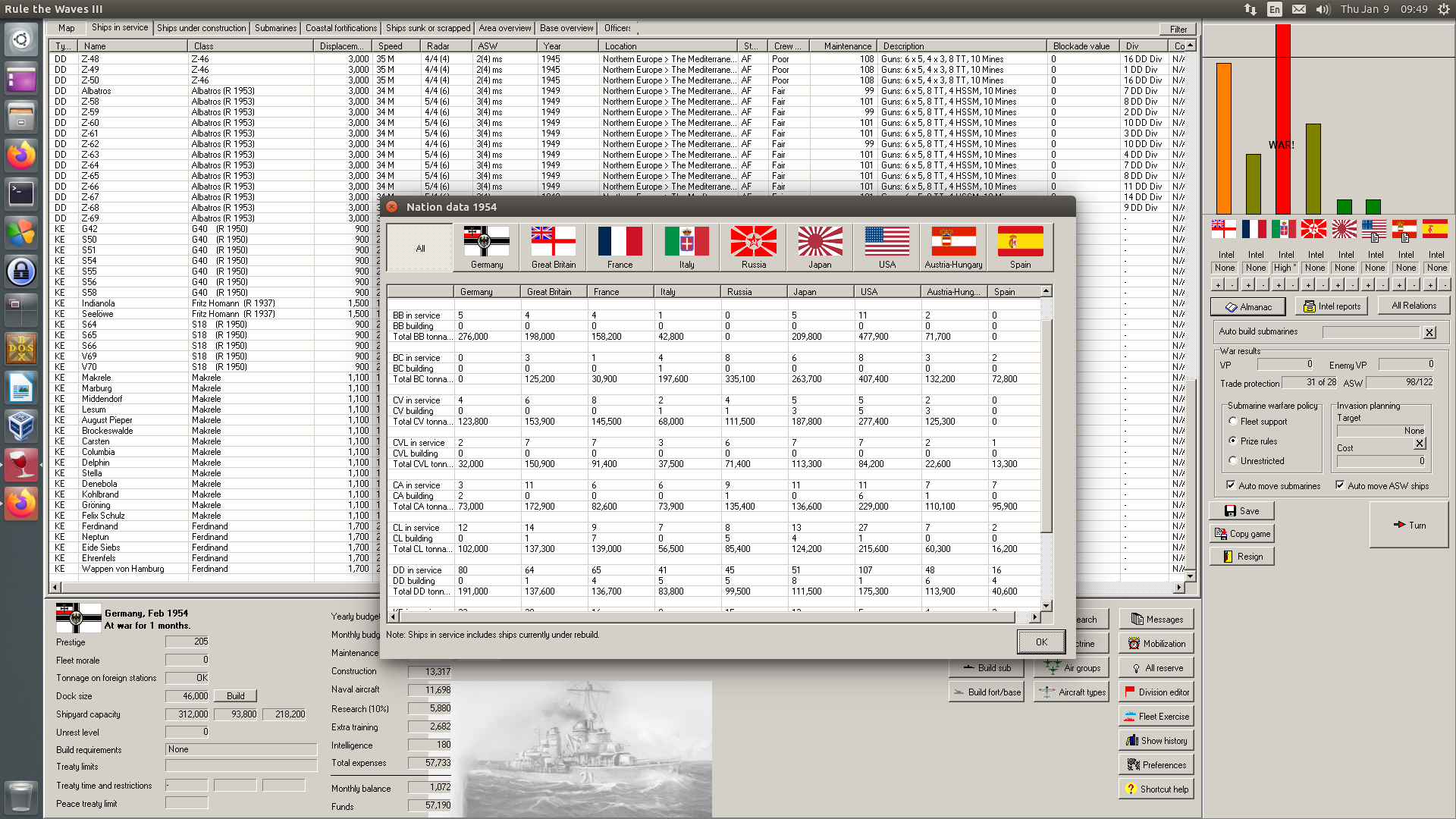Click the Nation data horizontal scrollbar right arrow
Screen dimensions: 1456x819
tap(1034, 617)
